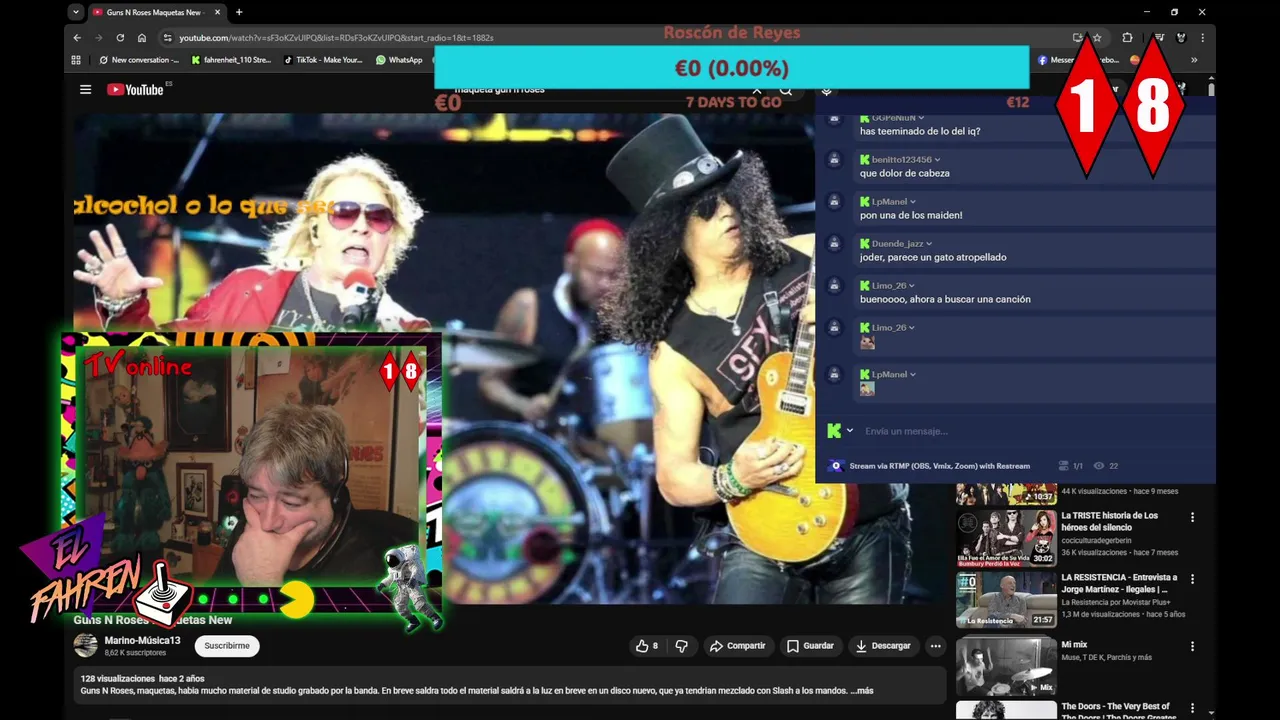Dislike the video with thumbs down
Viewport: 1280px width, 720px height.
681,646
